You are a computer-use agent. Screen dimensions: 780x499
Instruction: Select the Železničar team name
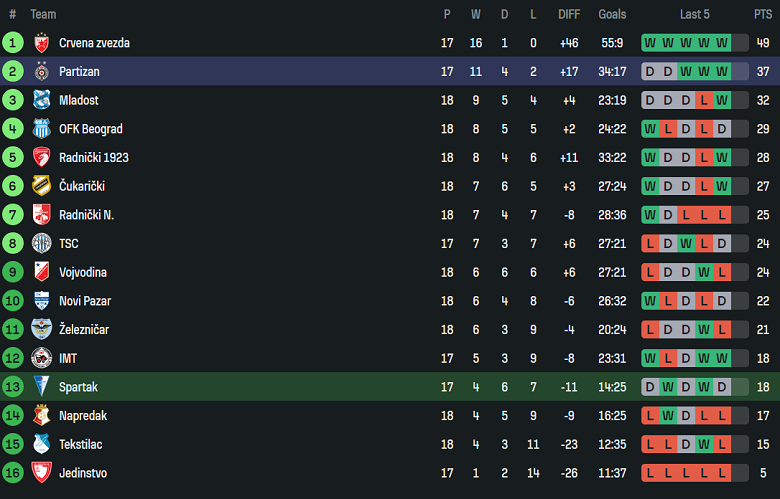[82, 330]
